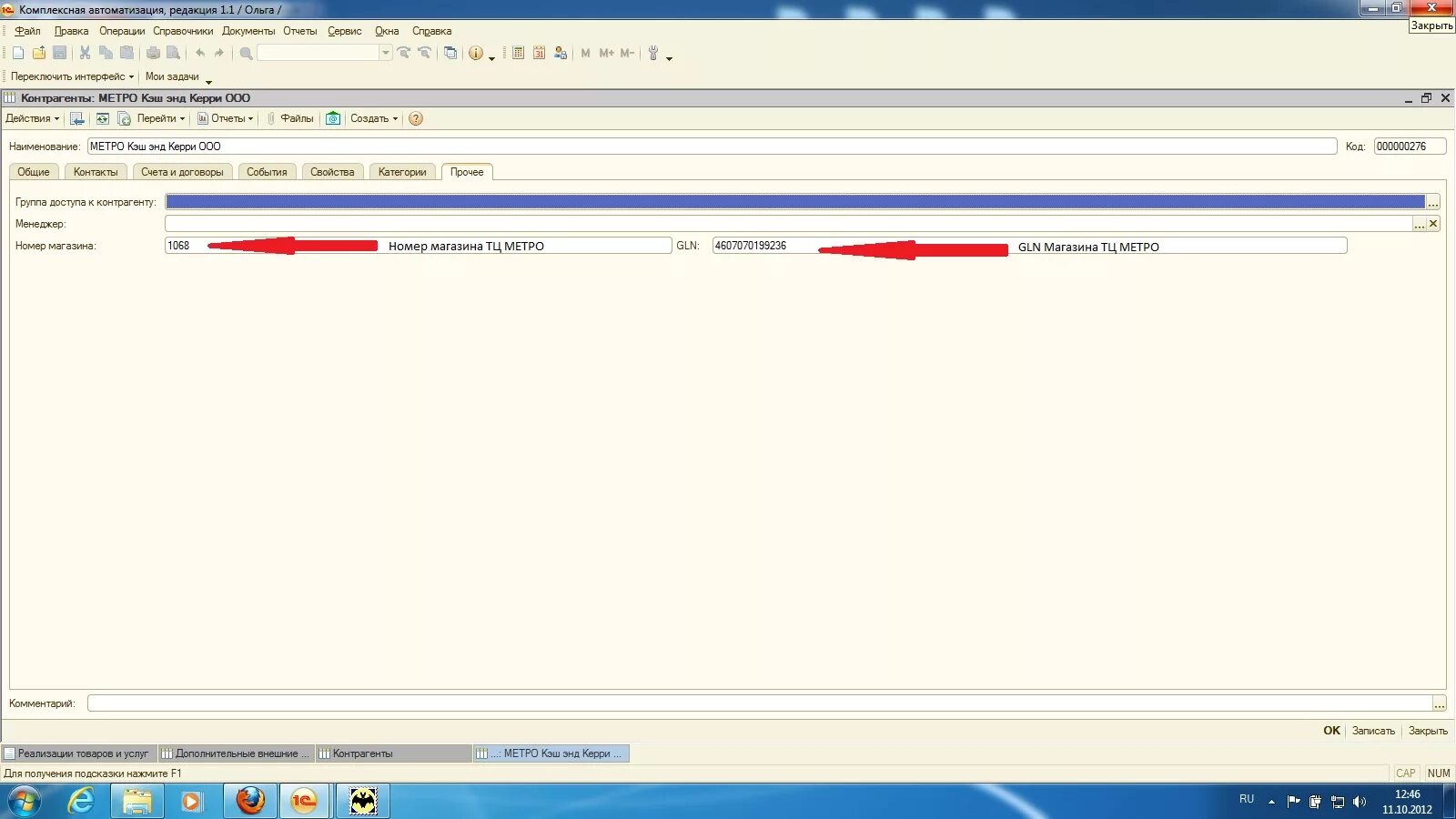Screen dimensions: 1456x819
Task: Open Firefox from the Windows taskbar
Action: point(250,801)
